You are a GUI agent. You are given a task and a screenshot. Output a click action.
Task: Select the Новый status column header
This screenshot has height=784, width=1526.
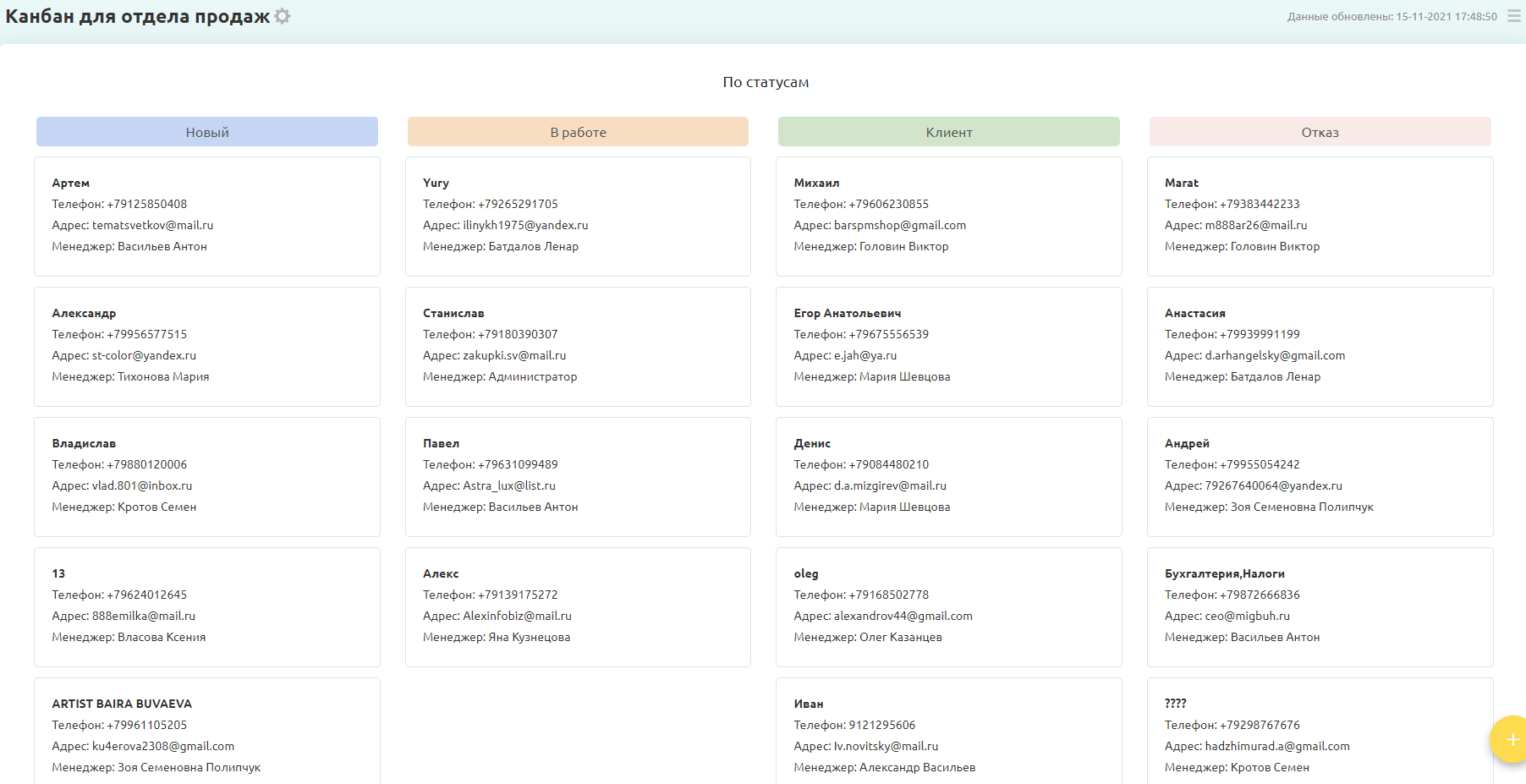tap(207, 132)
